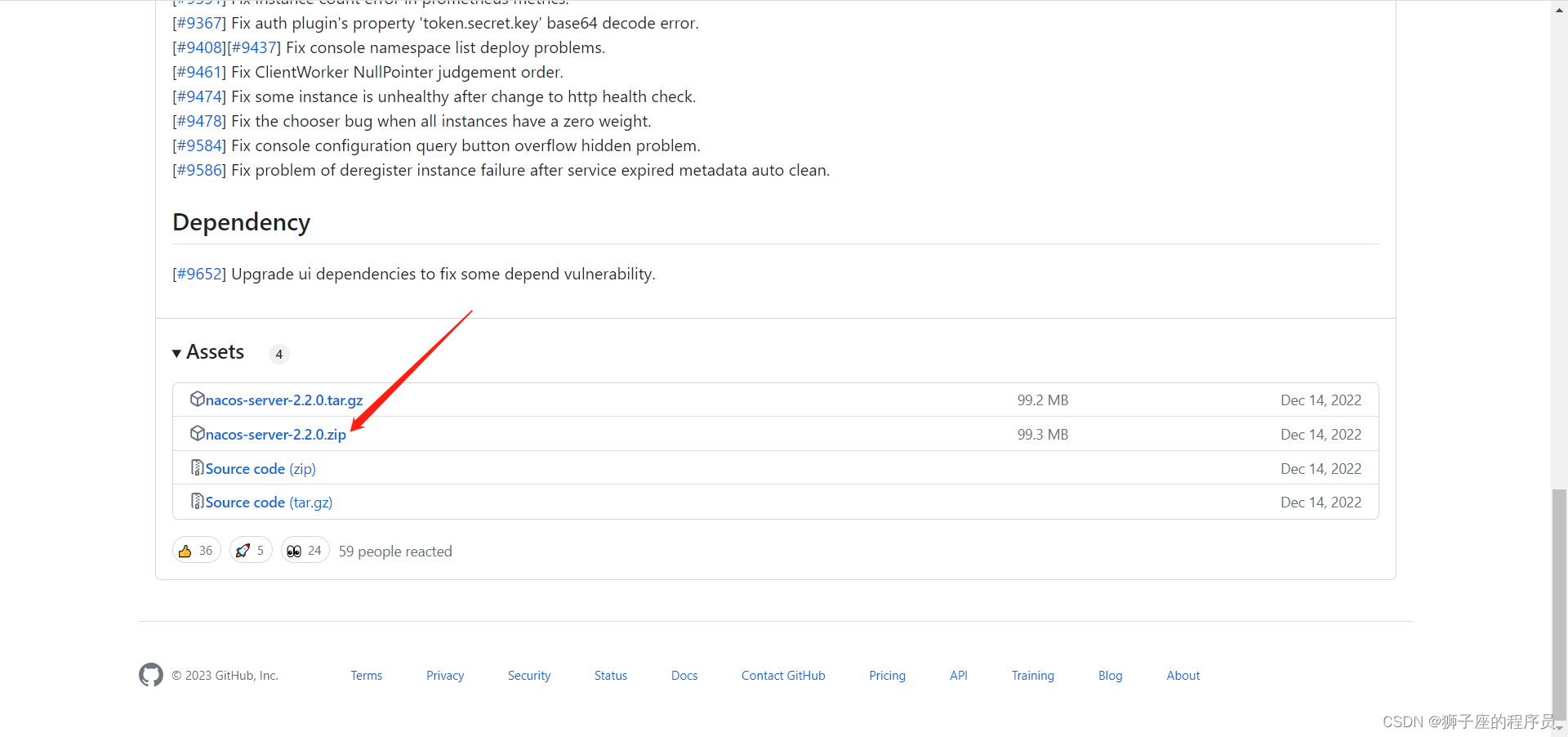Open the Security footer link
This screenshot has width=1568, height=737.
tap(529, 676)
